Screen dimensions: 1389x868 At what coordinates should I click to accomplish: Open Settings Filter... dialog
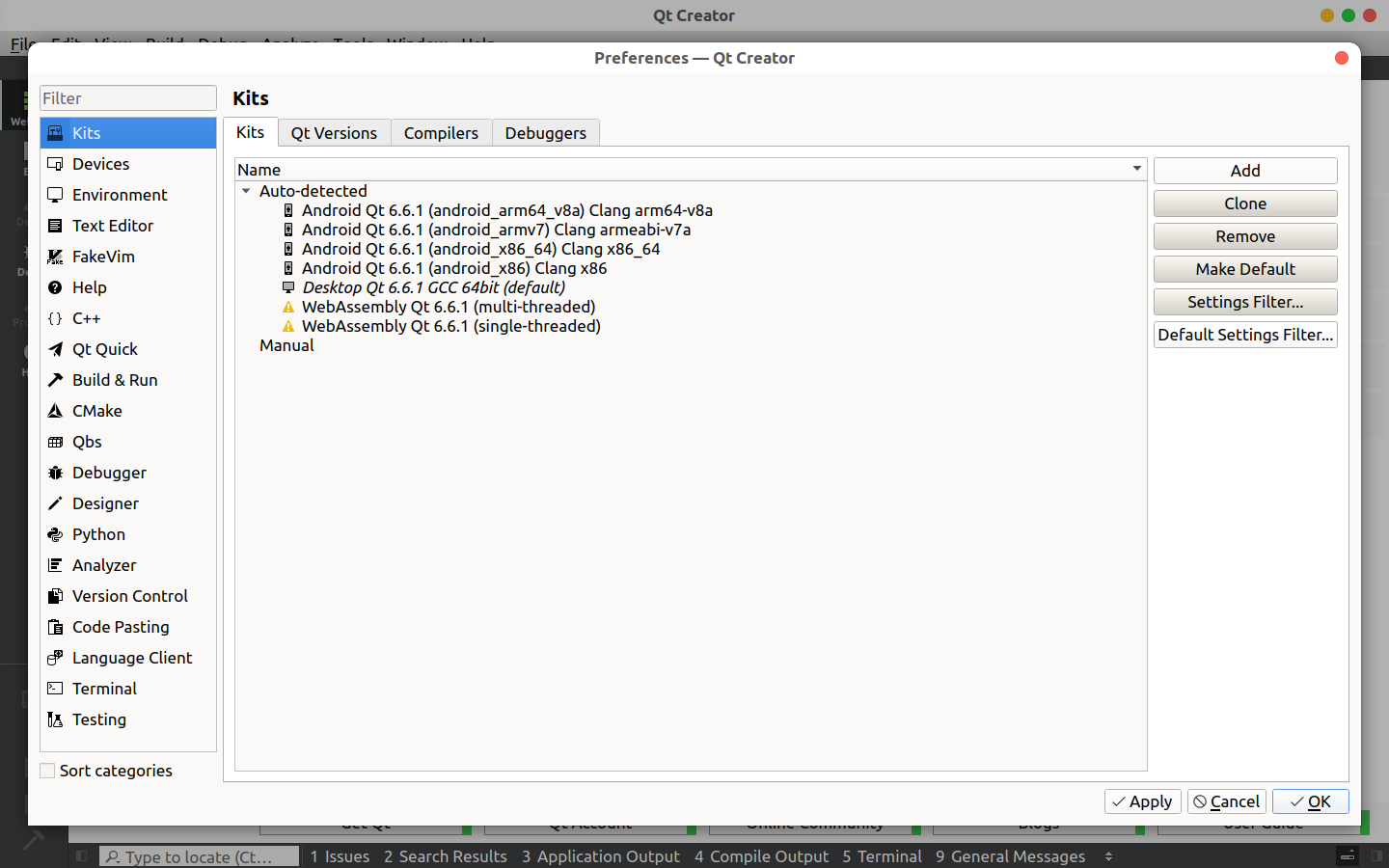coord(1245,302)
